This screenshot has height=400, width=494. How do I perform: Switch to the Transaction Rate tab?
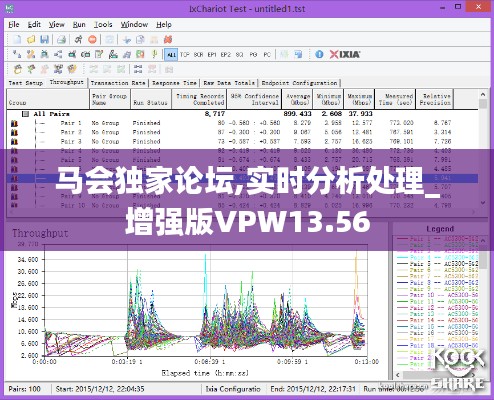coord(118,83)
